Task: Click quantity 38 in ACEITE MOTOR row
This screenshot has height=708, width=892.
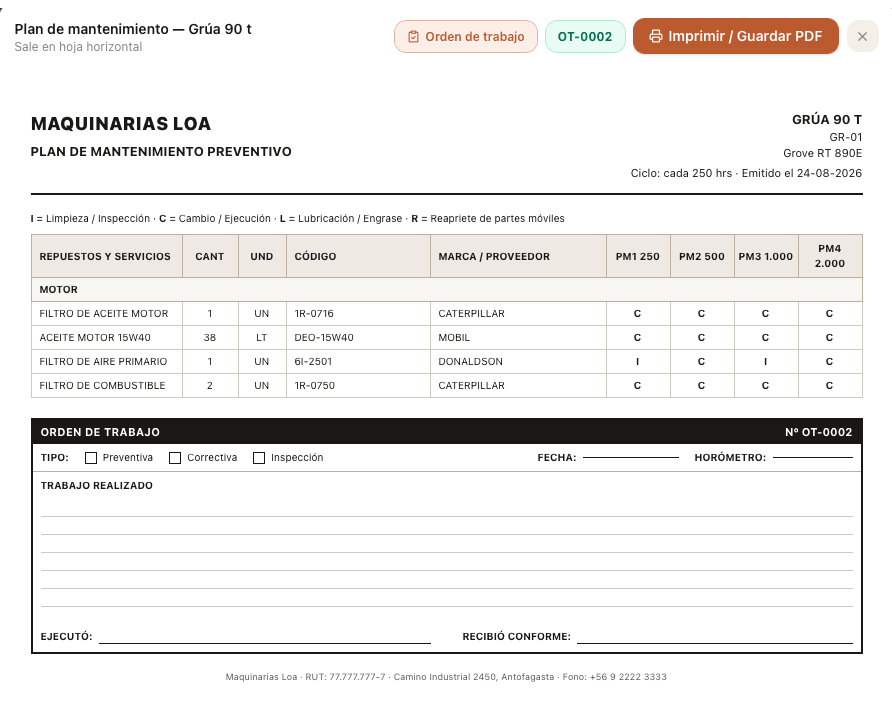Action: coord(210,338)
